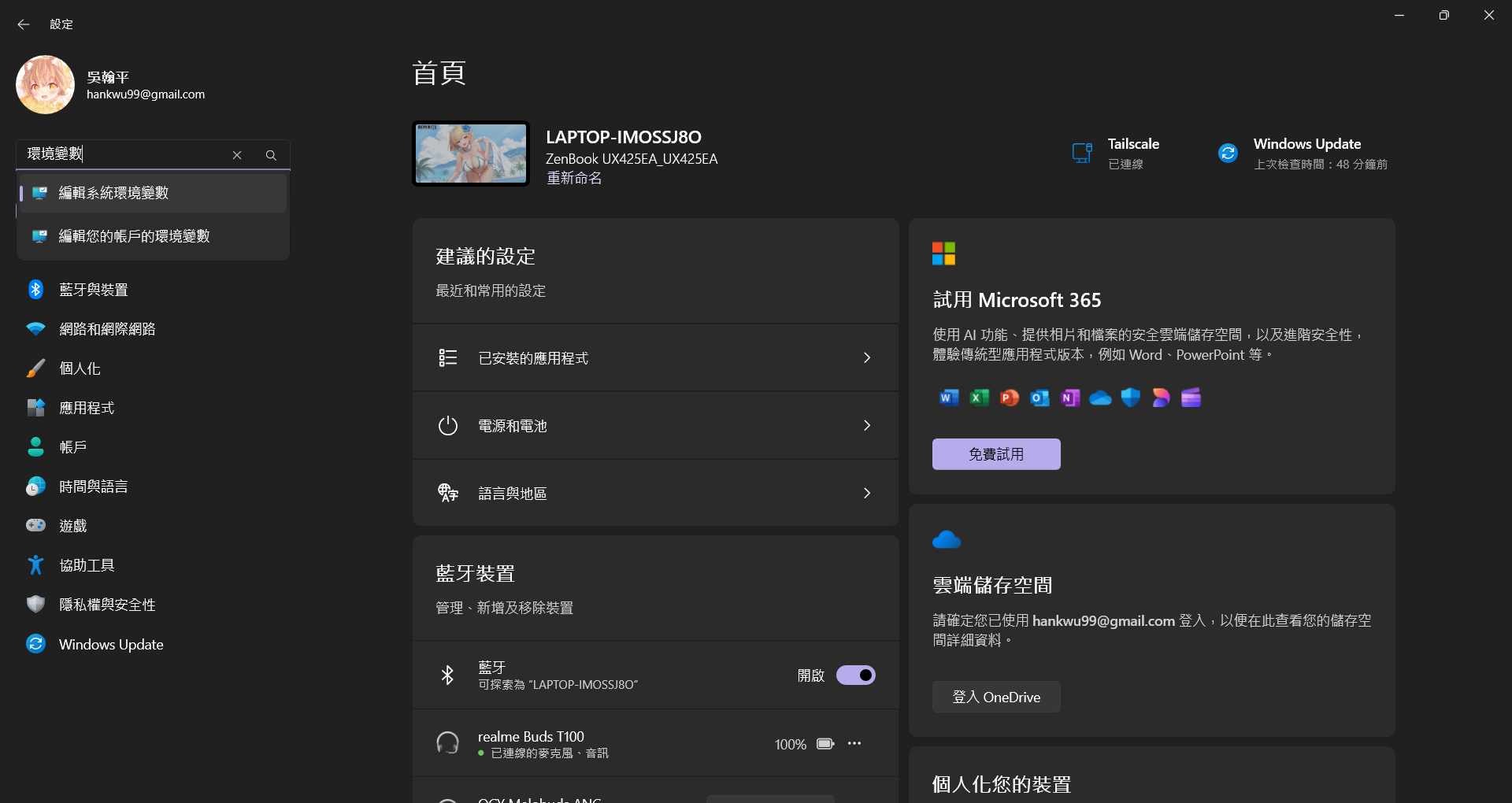Click the 免費試用 free trial button

pos(996,454)
